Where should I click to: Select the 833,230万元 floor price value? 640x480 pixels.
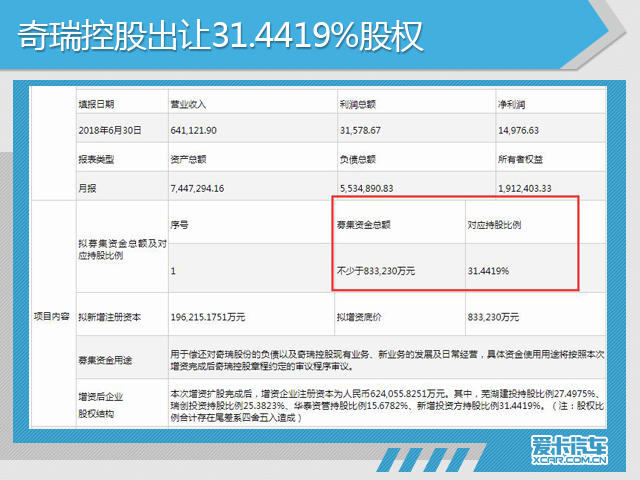tap(493, 317)
